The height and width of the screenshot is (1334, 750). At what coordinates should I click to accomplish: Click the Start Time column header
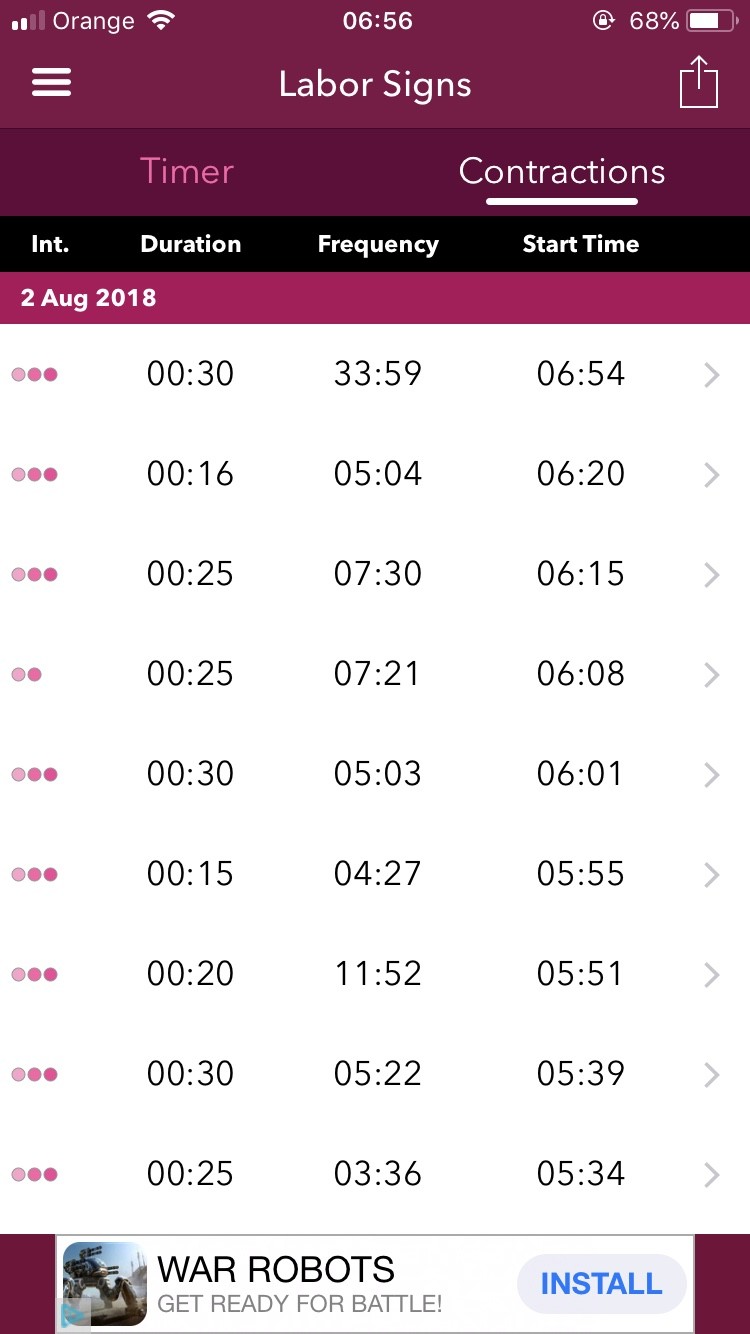coord(580,244)
